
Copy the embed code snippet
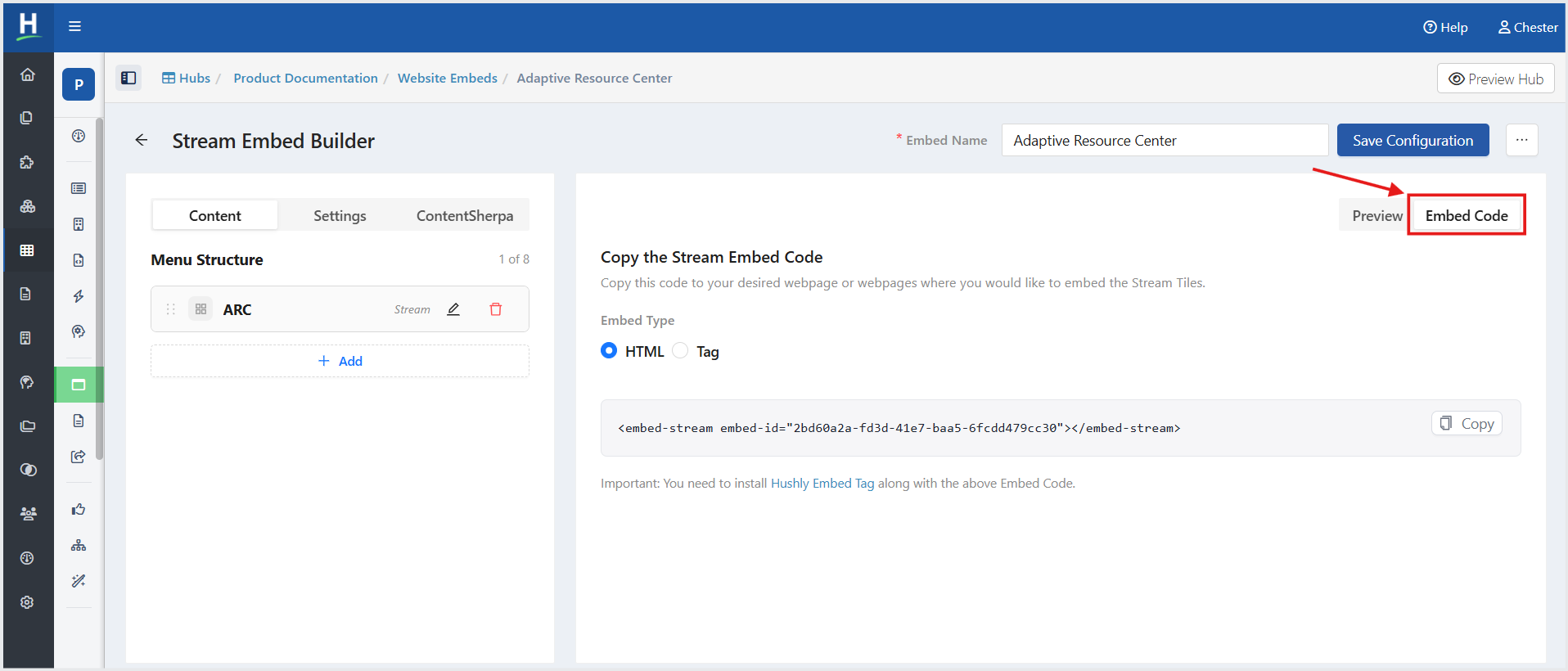[x=1467, y=423]
